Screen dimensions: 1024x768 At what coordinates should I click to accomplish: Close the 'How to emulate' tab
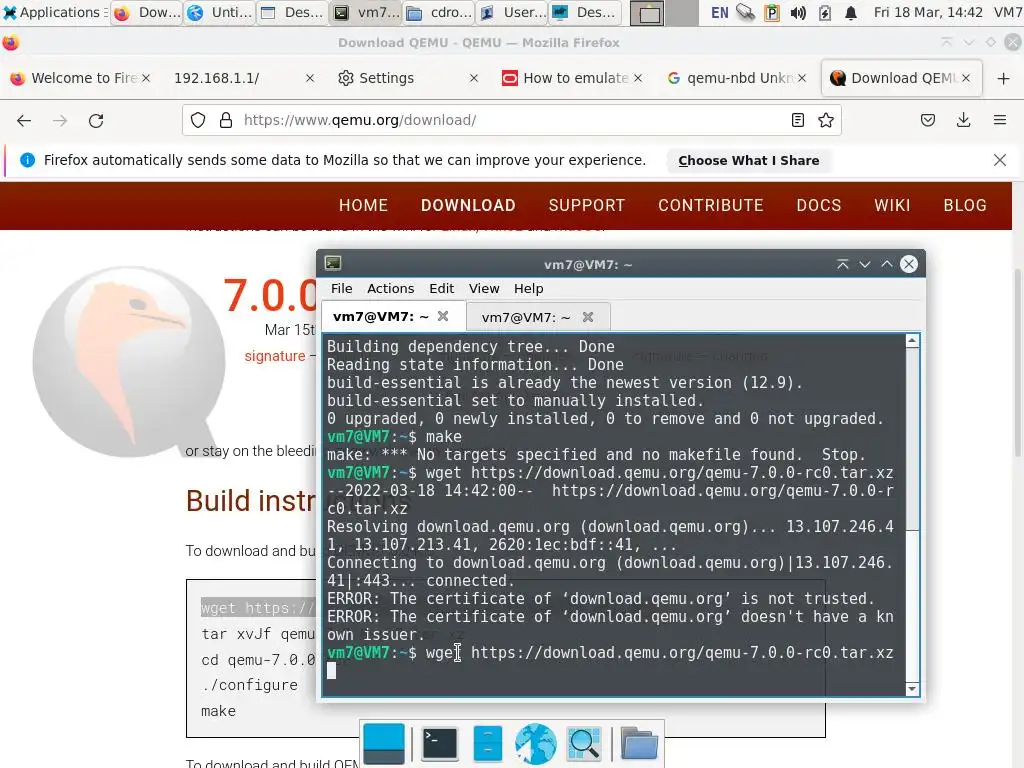tap(638, 78)
